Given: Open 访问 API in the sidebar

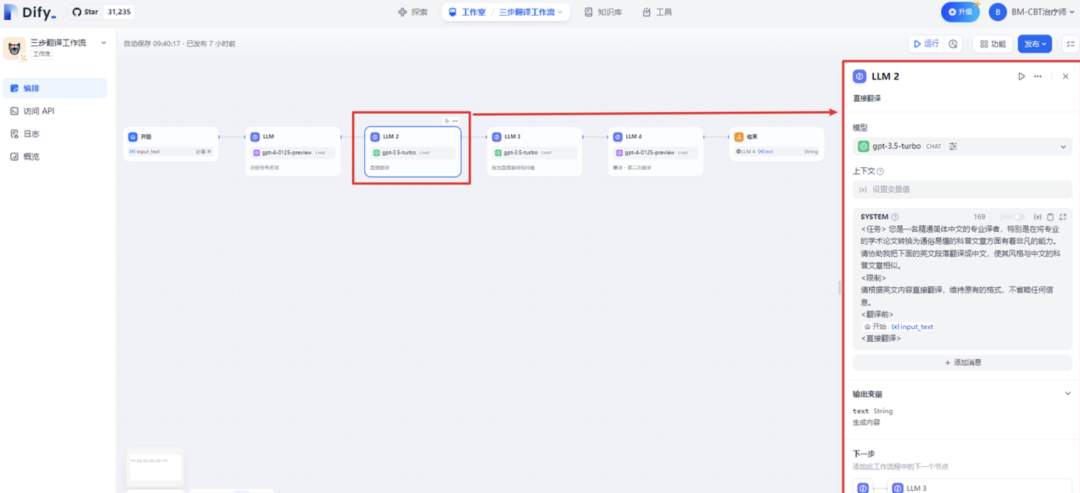Looking at the screenshot, I should coord(55,111).
